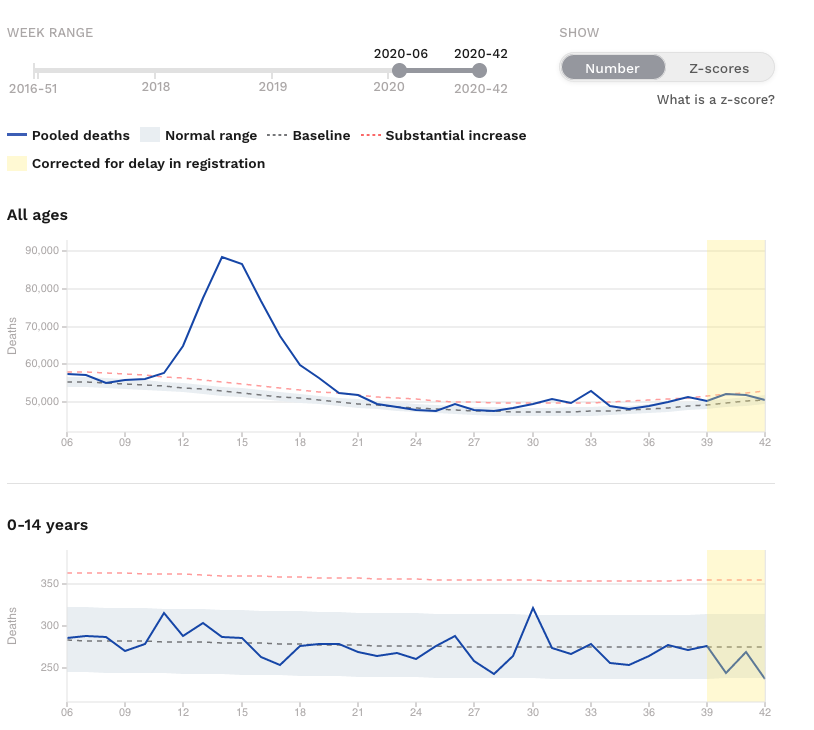Click week 39 on the All ages x-axis
814x730 pixels.
click(707, 442)
